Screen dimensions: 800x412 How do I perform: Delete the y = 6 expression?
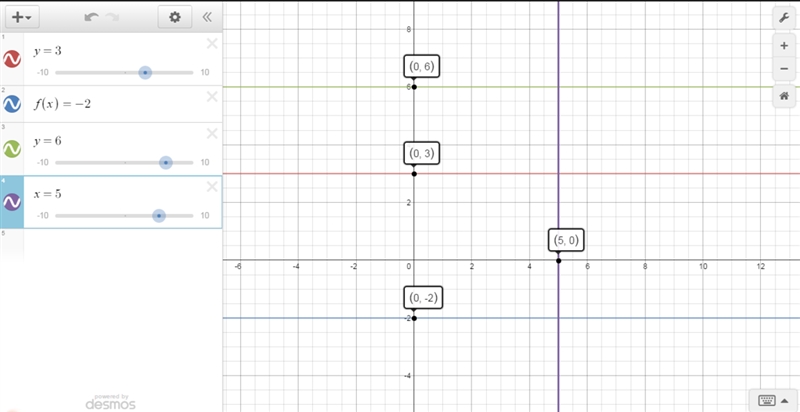tap(212, 134)
